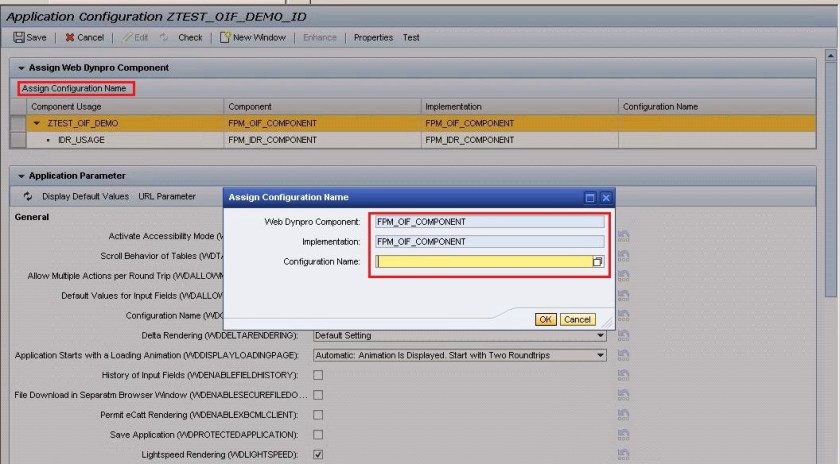Open a New Window

click(x=253, y=38)
